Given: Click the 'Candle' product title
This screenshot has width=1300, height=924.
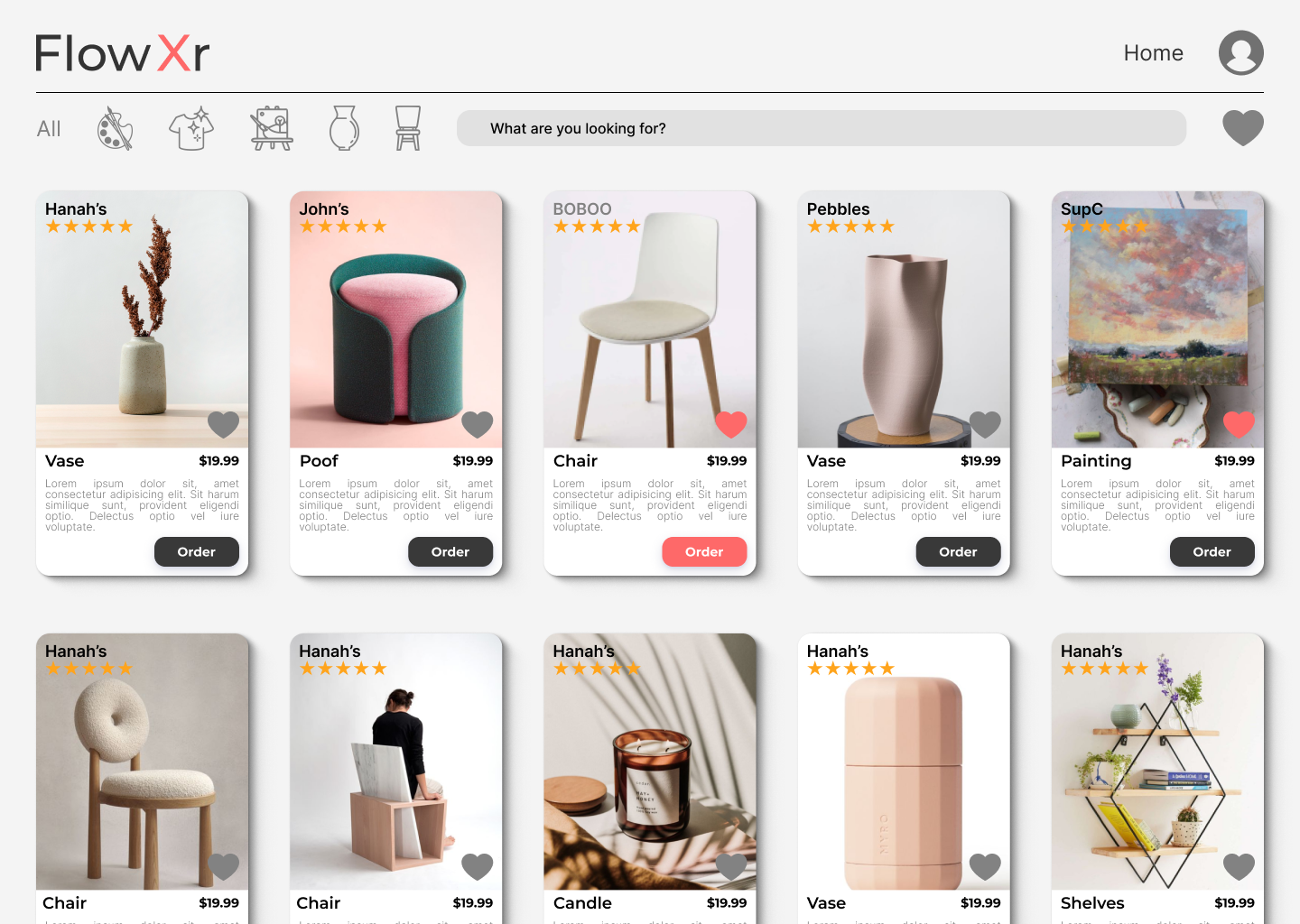Looking at the screenshot, I should [x=582, y=903].
